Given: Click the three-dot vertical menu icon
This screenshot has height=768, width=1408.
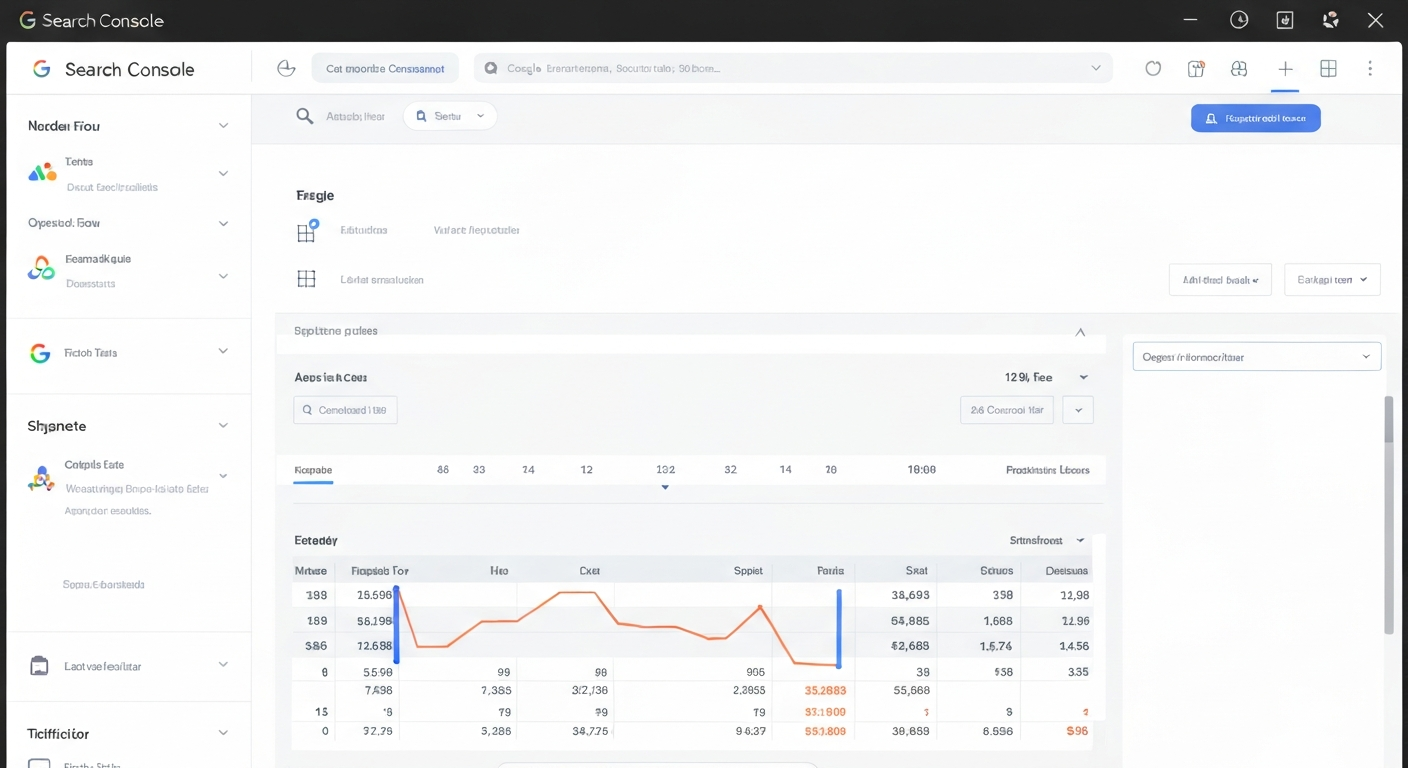Looking at the screenshot, I should click(x=1369, y=69).
